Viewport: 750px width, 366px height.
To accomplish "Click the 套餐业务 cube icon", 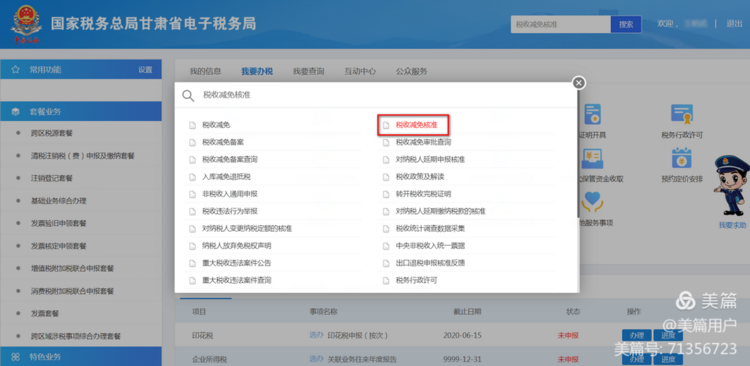I will [15, 111].
